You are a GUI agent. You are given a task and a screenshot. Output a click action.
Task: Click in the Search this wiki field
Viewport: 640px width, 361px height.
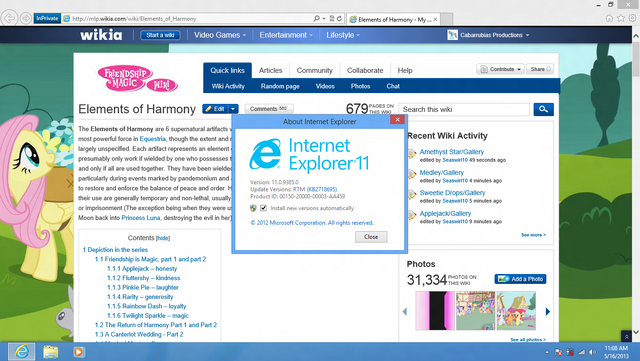pos(464,109)
